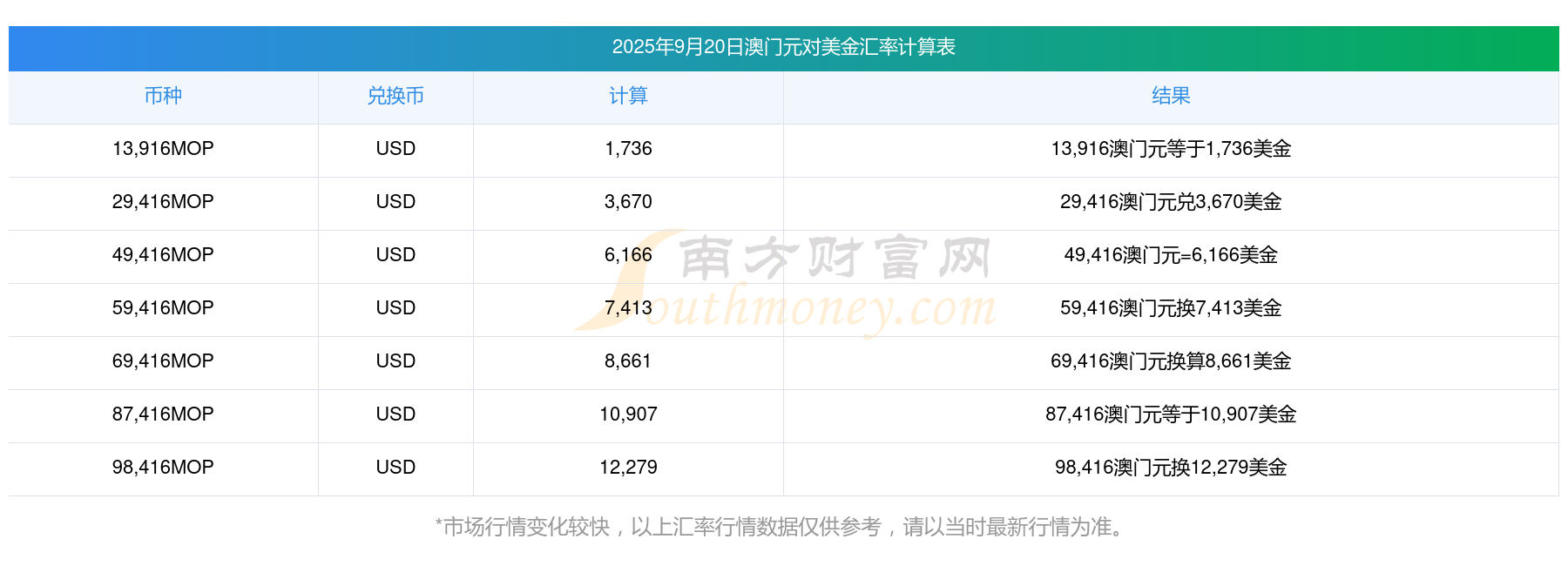
Task: Click the calculated value 12,279
Action: (x=628, y=468)
